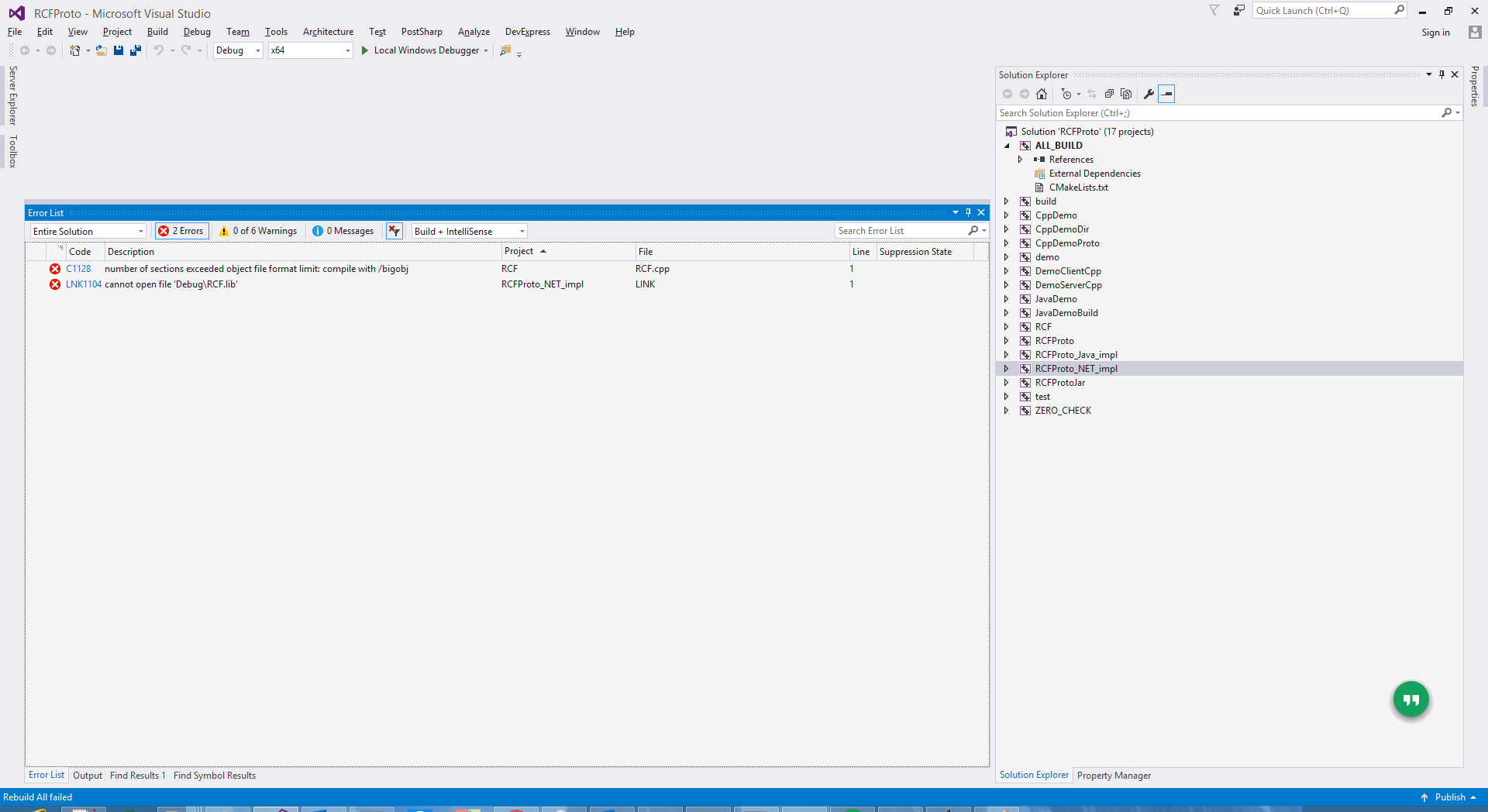Start debugging with the green play icon
The width and height of the screenshot is (1488, 812).
[x=365, y=50]
